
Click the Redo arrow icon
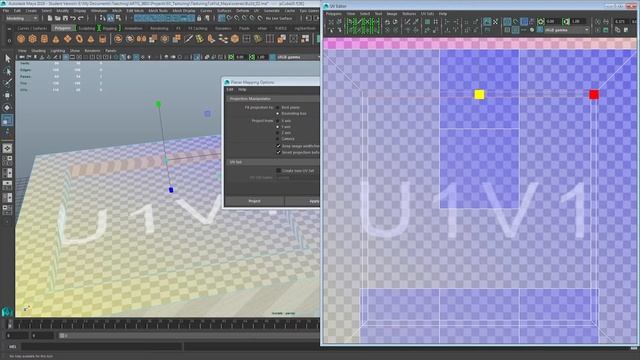tap(81, 18)
